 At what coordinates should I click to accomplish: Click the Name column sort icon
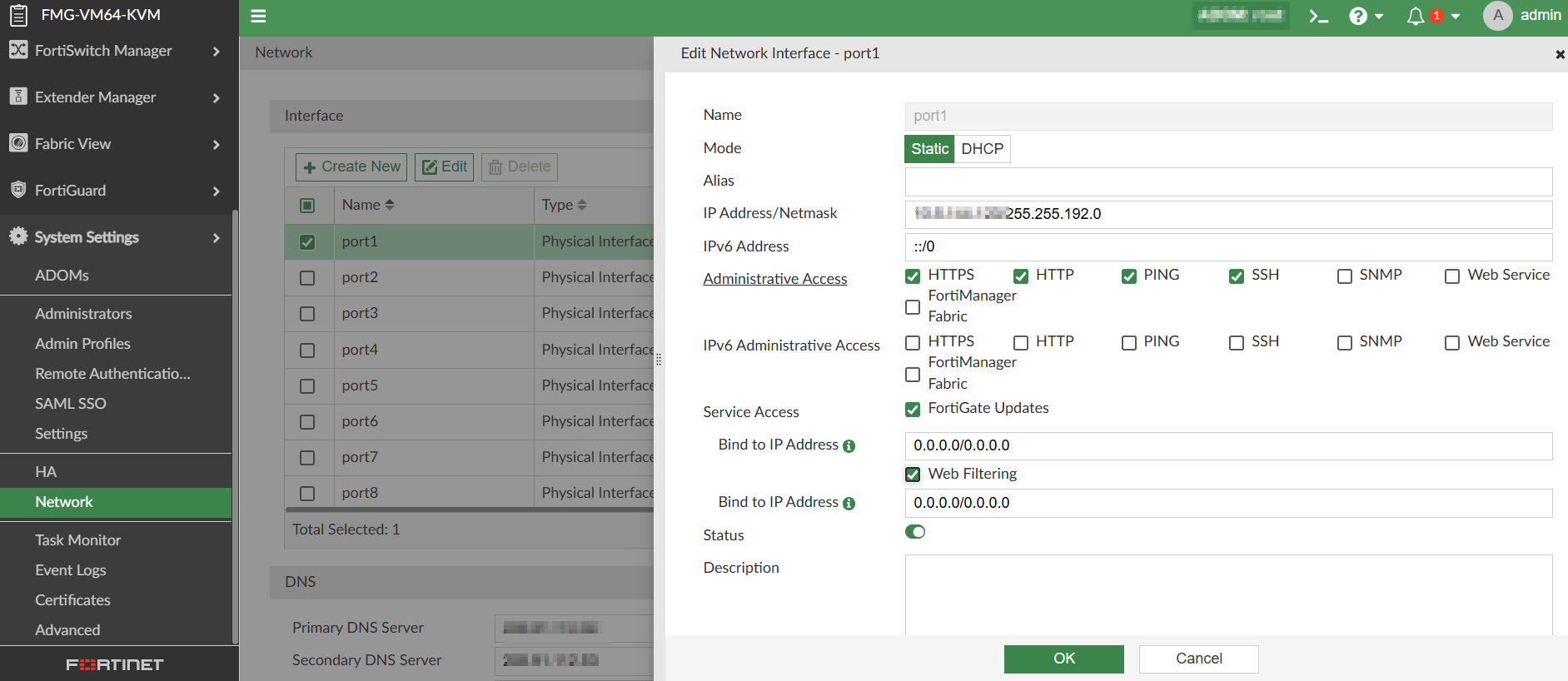click(x=390, y=205)
